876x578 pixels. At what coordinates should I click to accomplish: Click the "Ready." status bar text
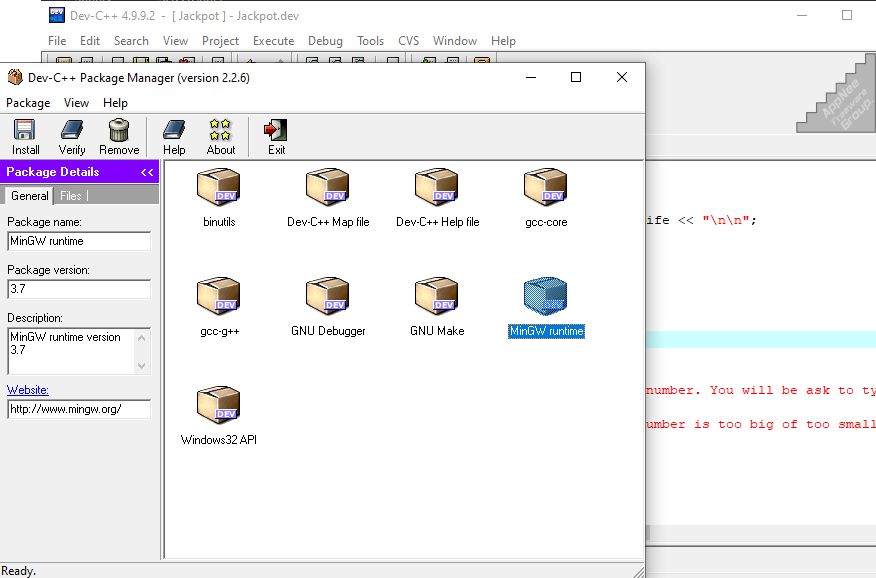point(18,571)
